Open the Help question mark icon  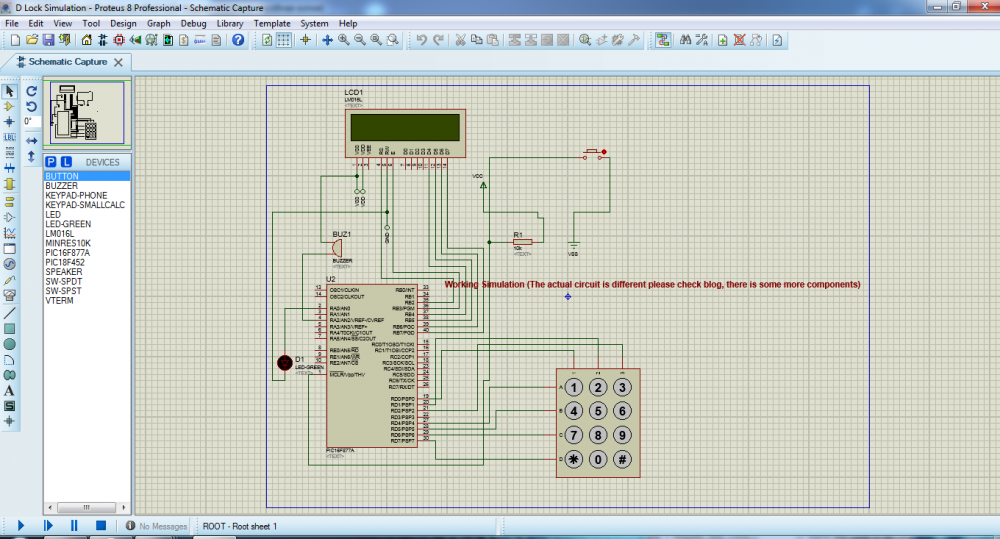(238, 40)
